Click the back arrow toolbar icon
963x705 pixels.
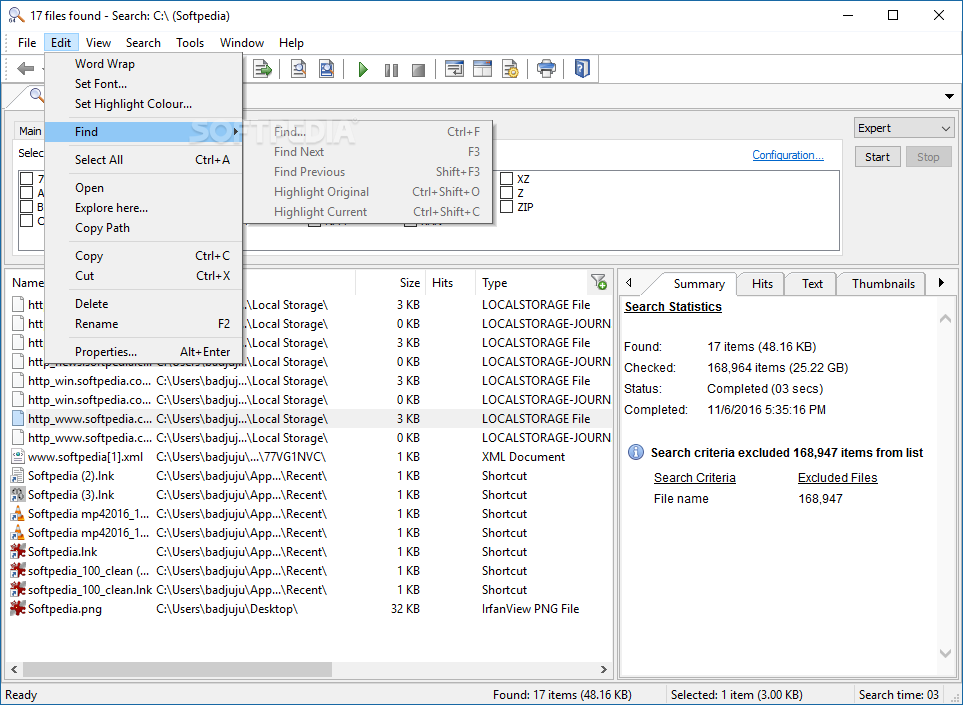point(26,69)
